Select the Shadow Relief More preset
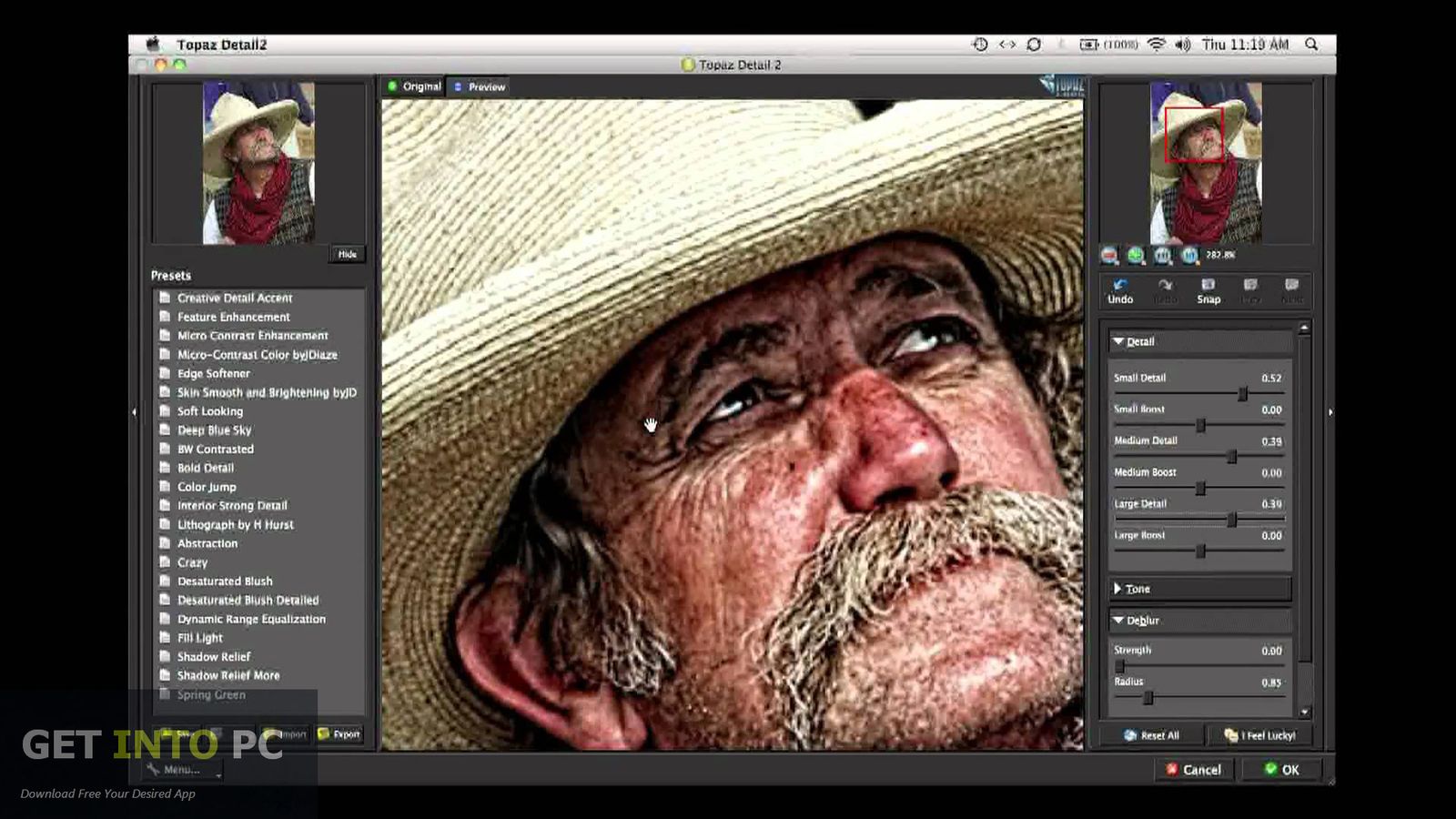The height and width of the screenshot is (819, 1456). click(227, 675)
